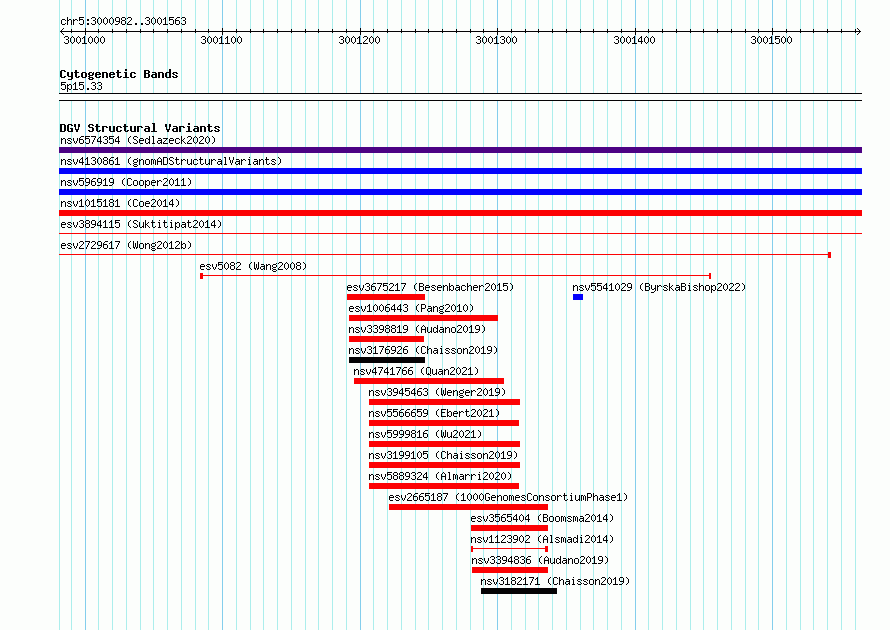Click the 3001300 ruler position
The height and width of the screenshot is (630, 890).
497,40
